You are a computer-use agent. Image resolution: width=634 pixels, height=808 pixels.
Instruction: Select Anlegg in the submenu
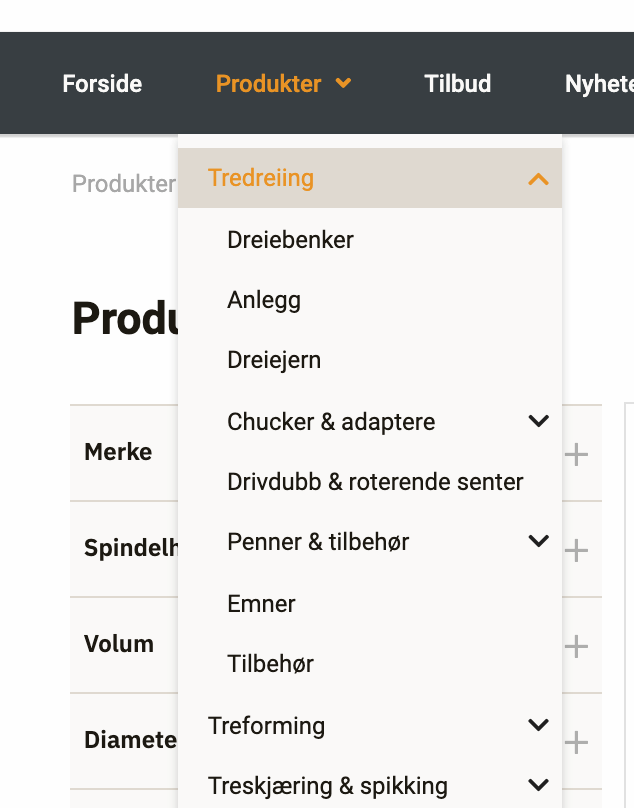(x=264, y=300)
